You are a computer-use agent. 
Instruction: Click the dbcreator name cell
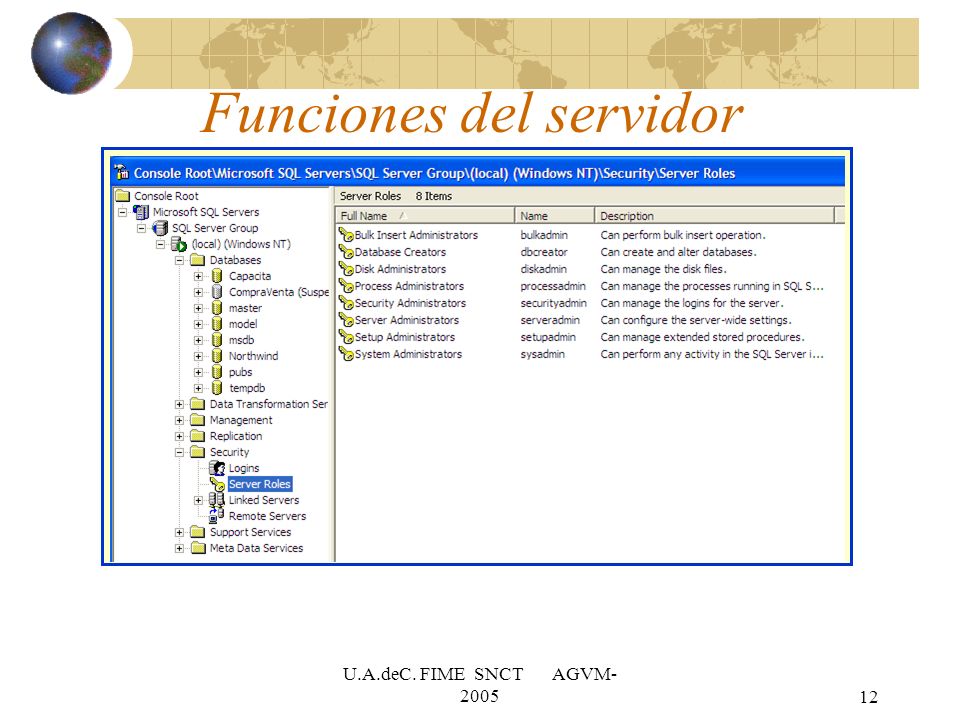point(544,252)
